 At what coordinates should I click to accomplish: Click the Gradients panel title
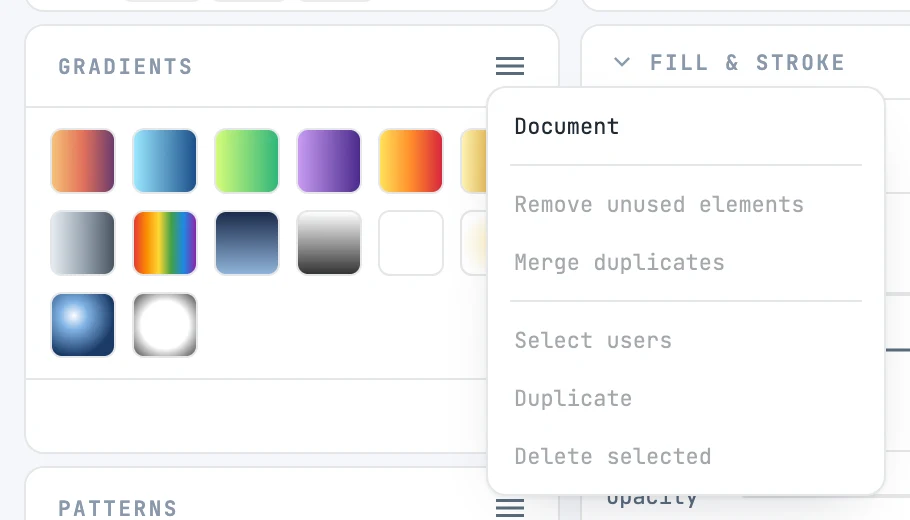point(125,66)
